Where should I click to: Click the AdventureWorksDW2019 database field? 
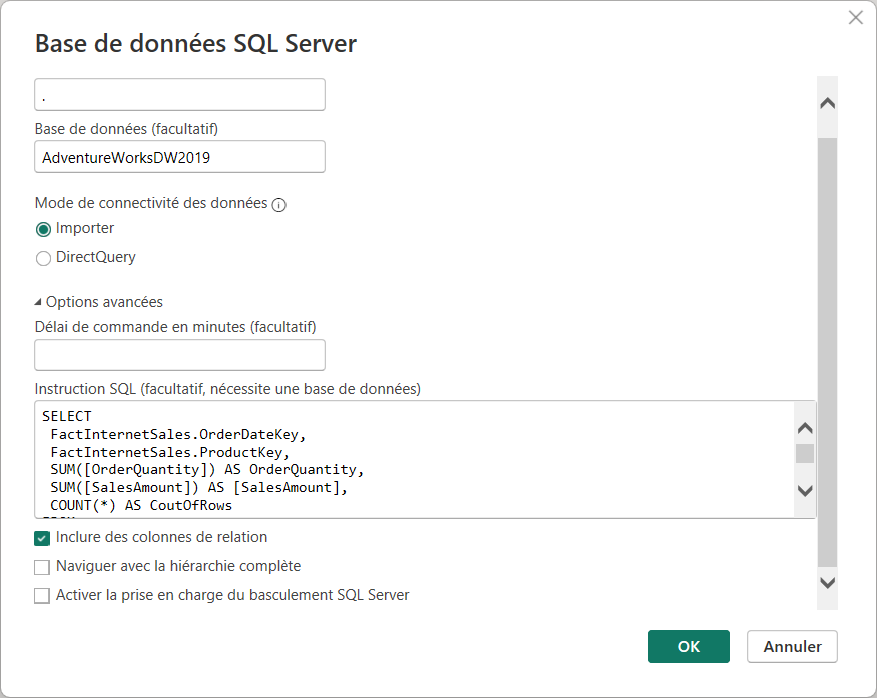[x=180, y=157]
